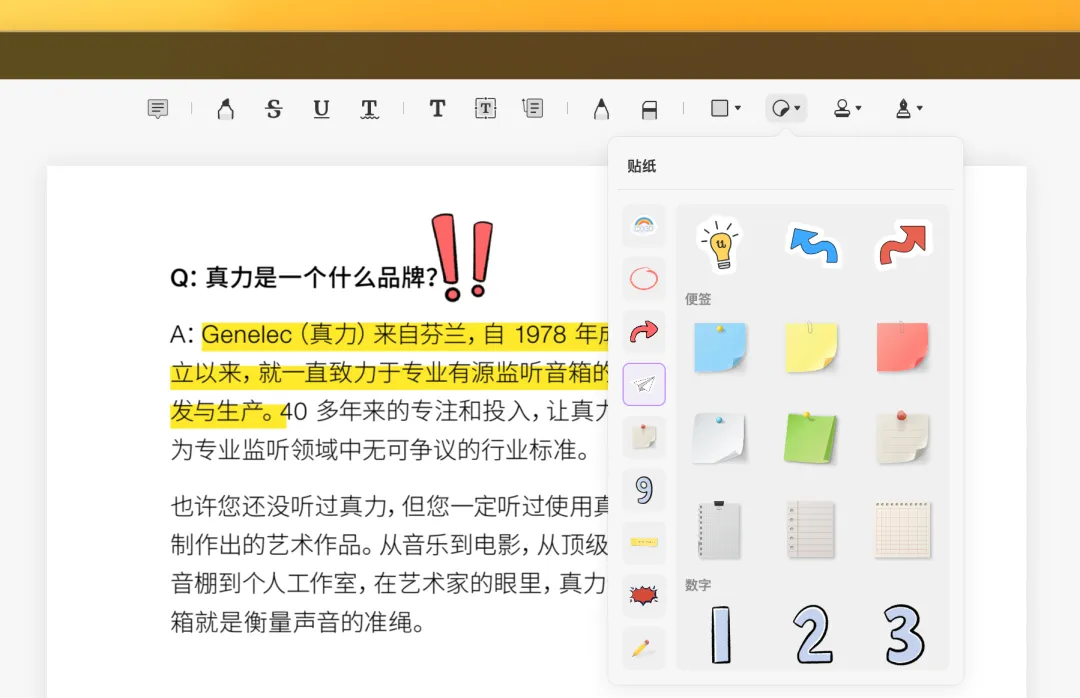
Task: Insert the number 1 sticker
Action: (720, 635)
